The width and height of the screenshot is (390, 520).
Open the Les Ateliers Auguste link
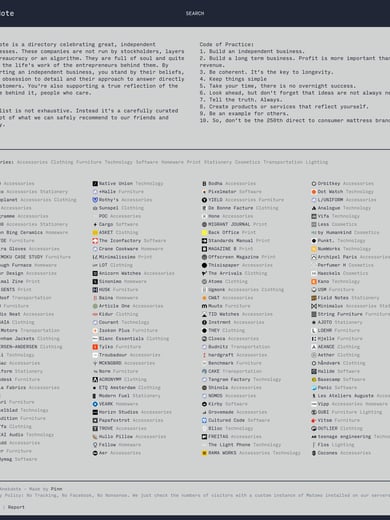[x=345, y=396]
